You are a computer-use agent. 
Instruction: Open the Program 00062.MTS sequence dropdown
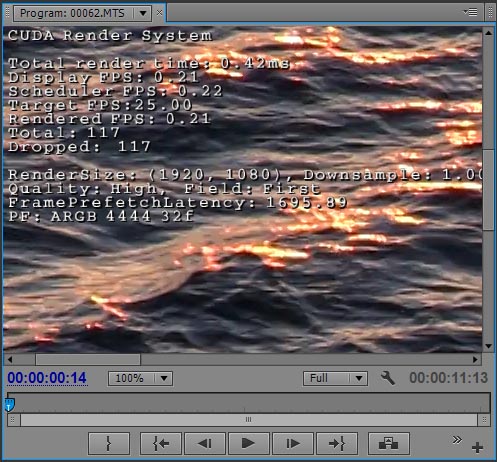143,13
